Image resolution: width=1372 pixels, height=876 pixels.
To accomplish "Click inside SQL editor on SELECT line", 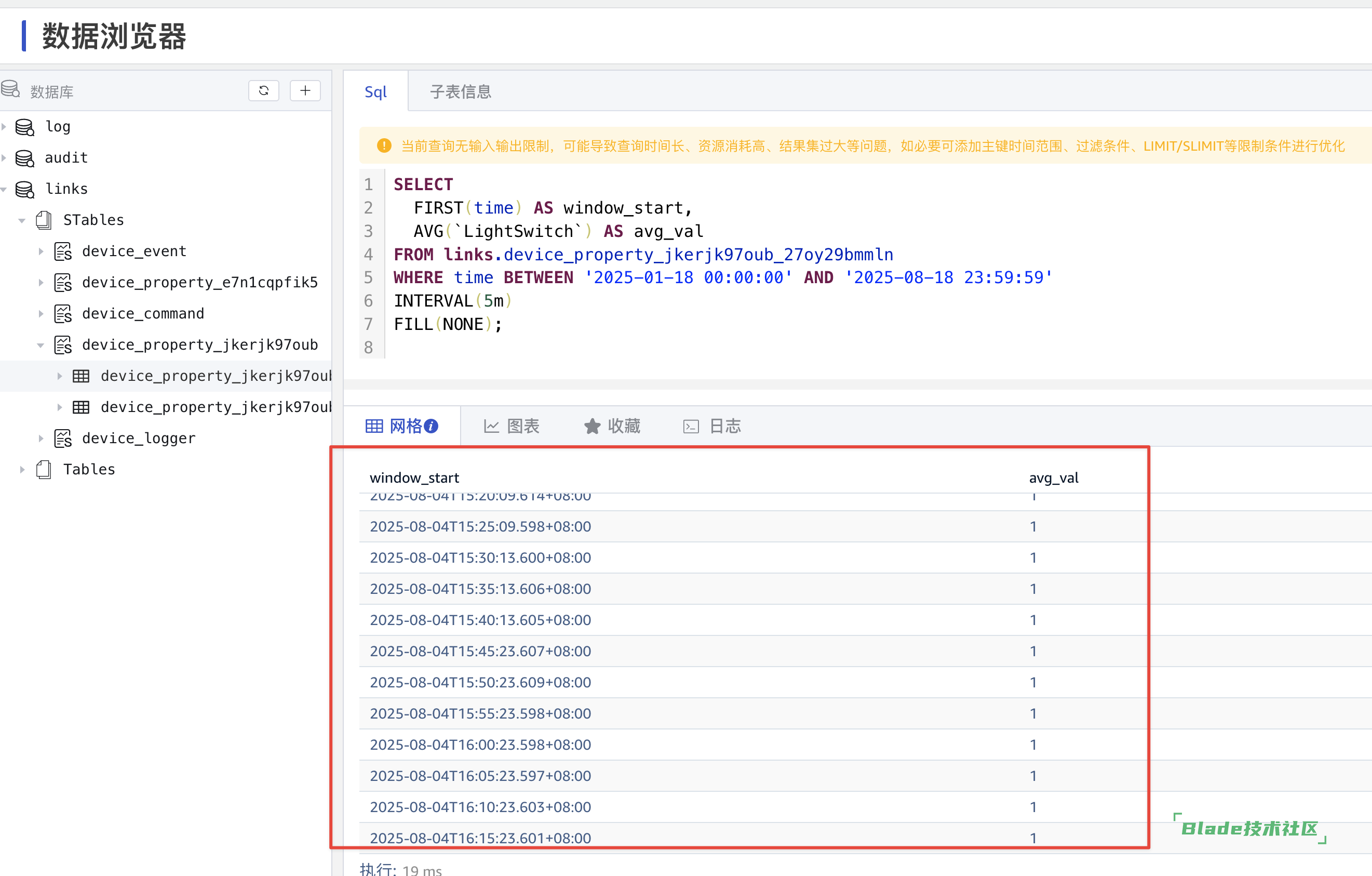I will [x=423, y=184].
